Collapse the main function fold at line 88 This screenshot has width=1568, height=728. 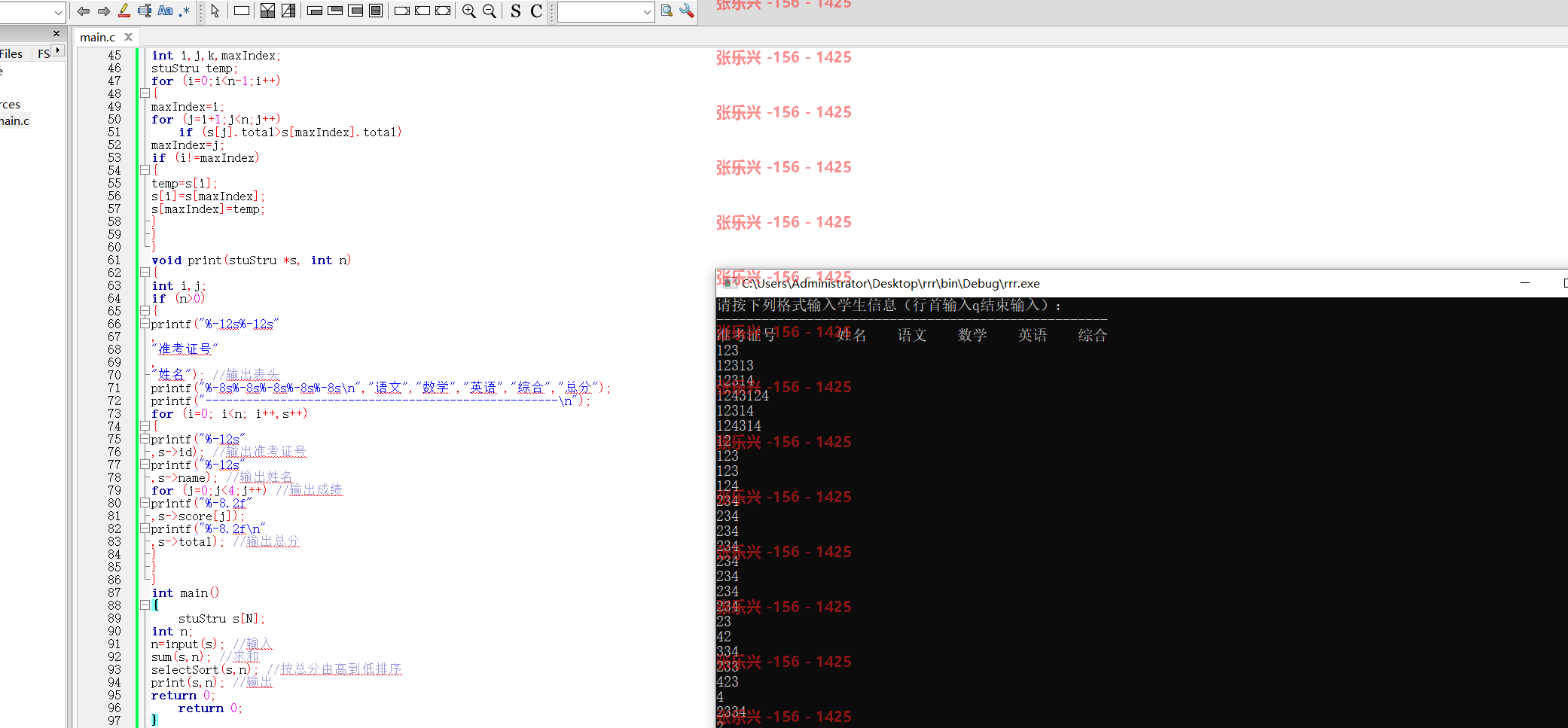[x=145, y=605]
